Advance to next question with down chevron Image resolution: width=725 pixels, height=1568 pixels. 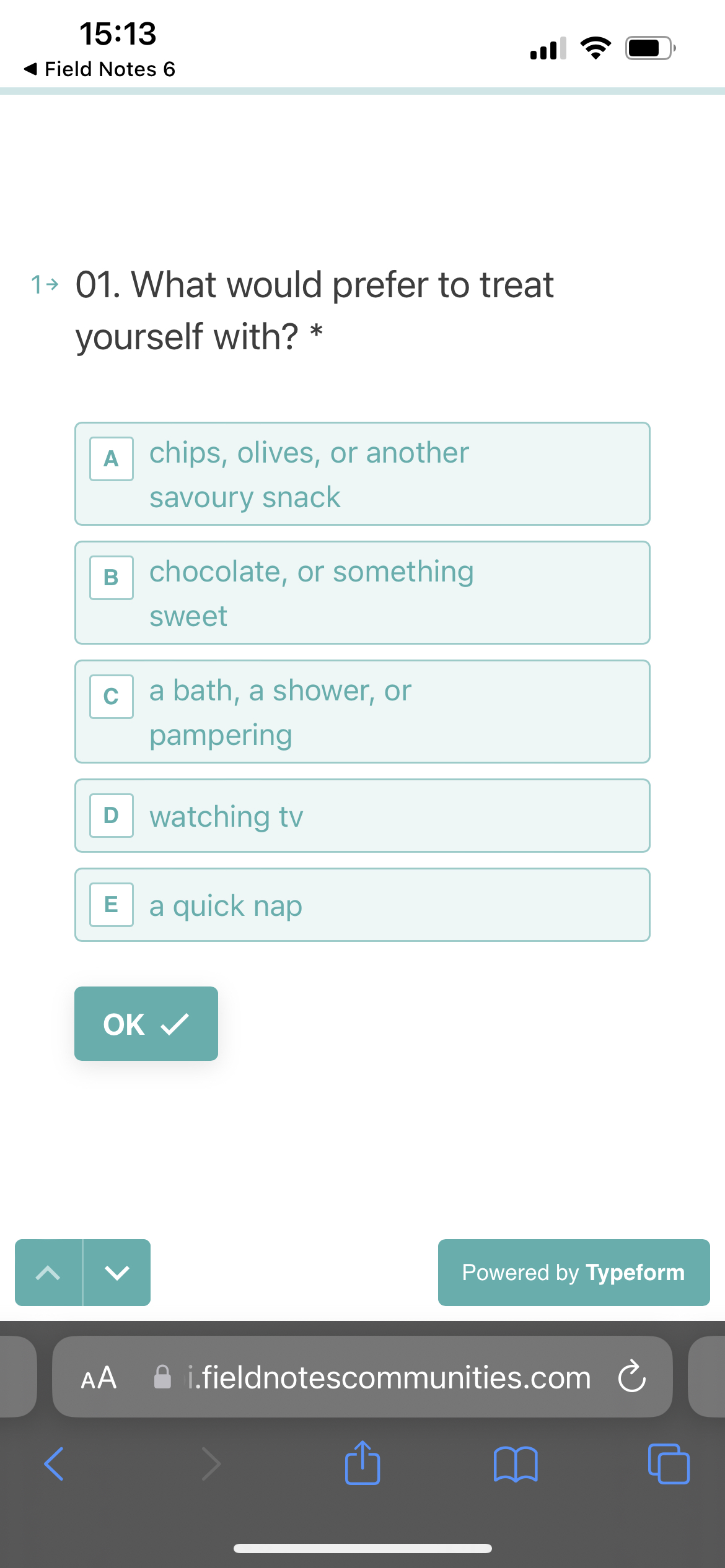116,1273
